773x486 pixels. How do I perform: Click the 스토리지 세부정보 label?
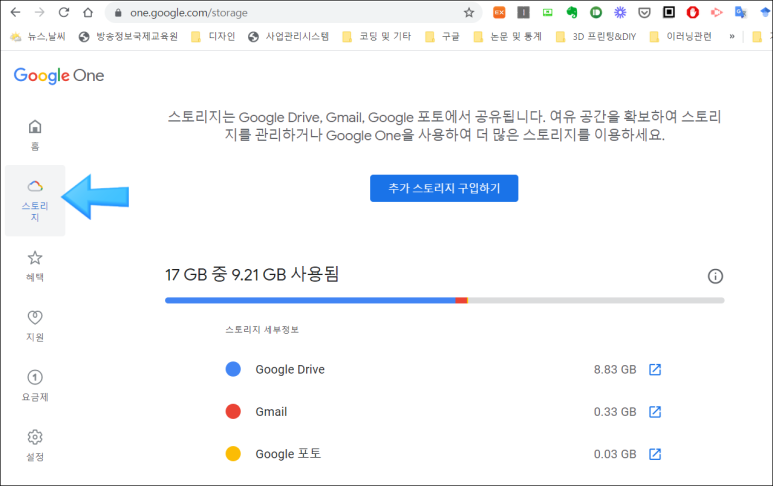[x=262, y=330]
